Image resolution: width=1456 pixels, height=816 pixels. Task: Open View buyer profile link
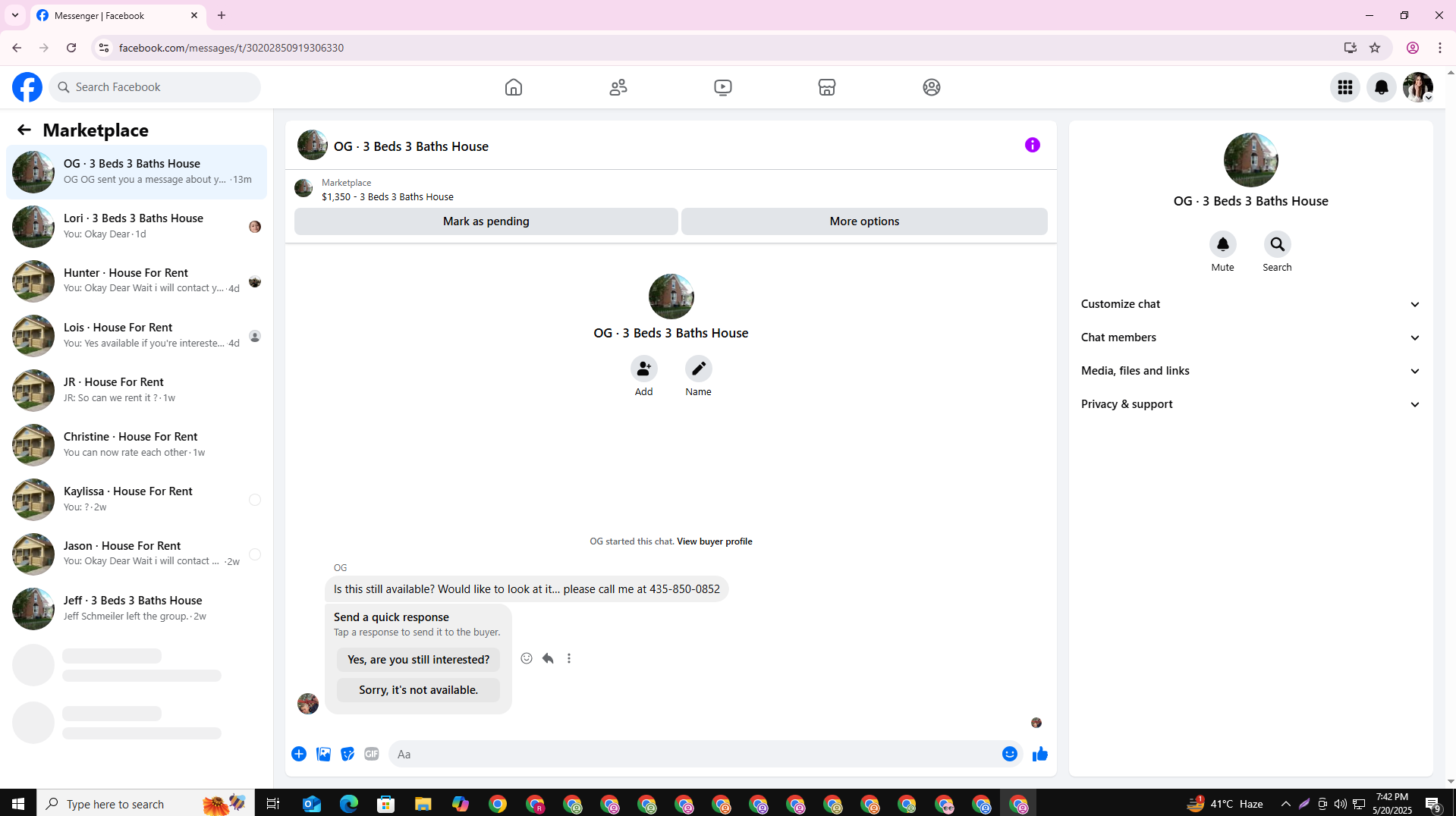(x=714, y=541)
